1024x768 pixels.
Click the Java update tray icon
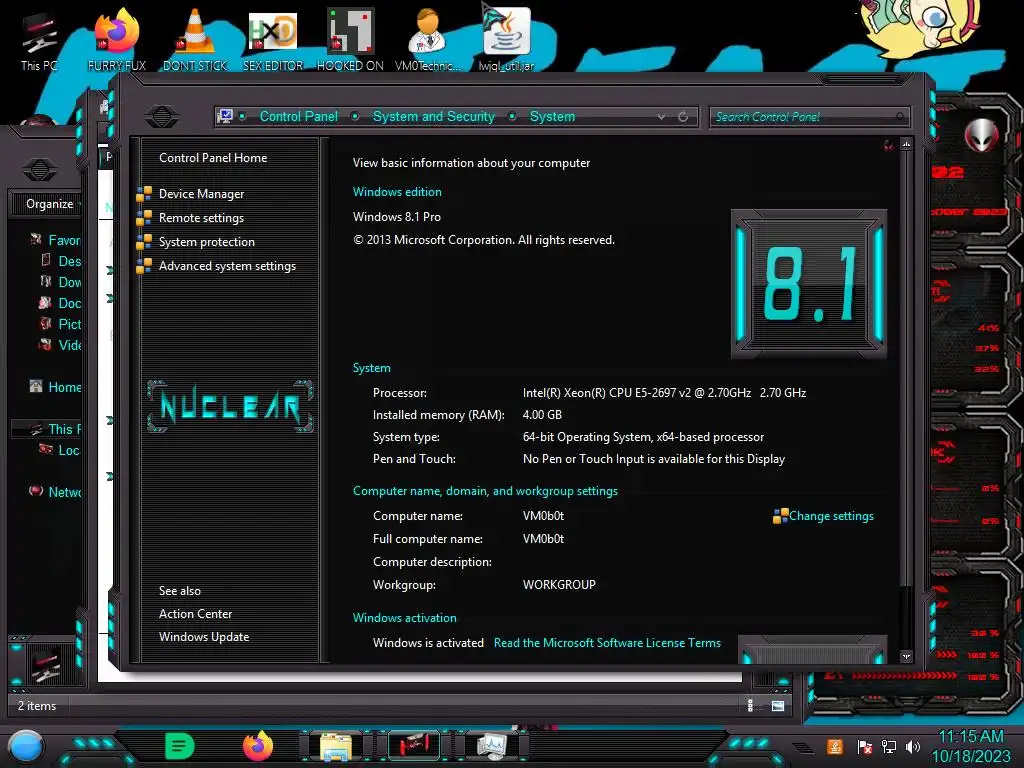coord(835,746)
